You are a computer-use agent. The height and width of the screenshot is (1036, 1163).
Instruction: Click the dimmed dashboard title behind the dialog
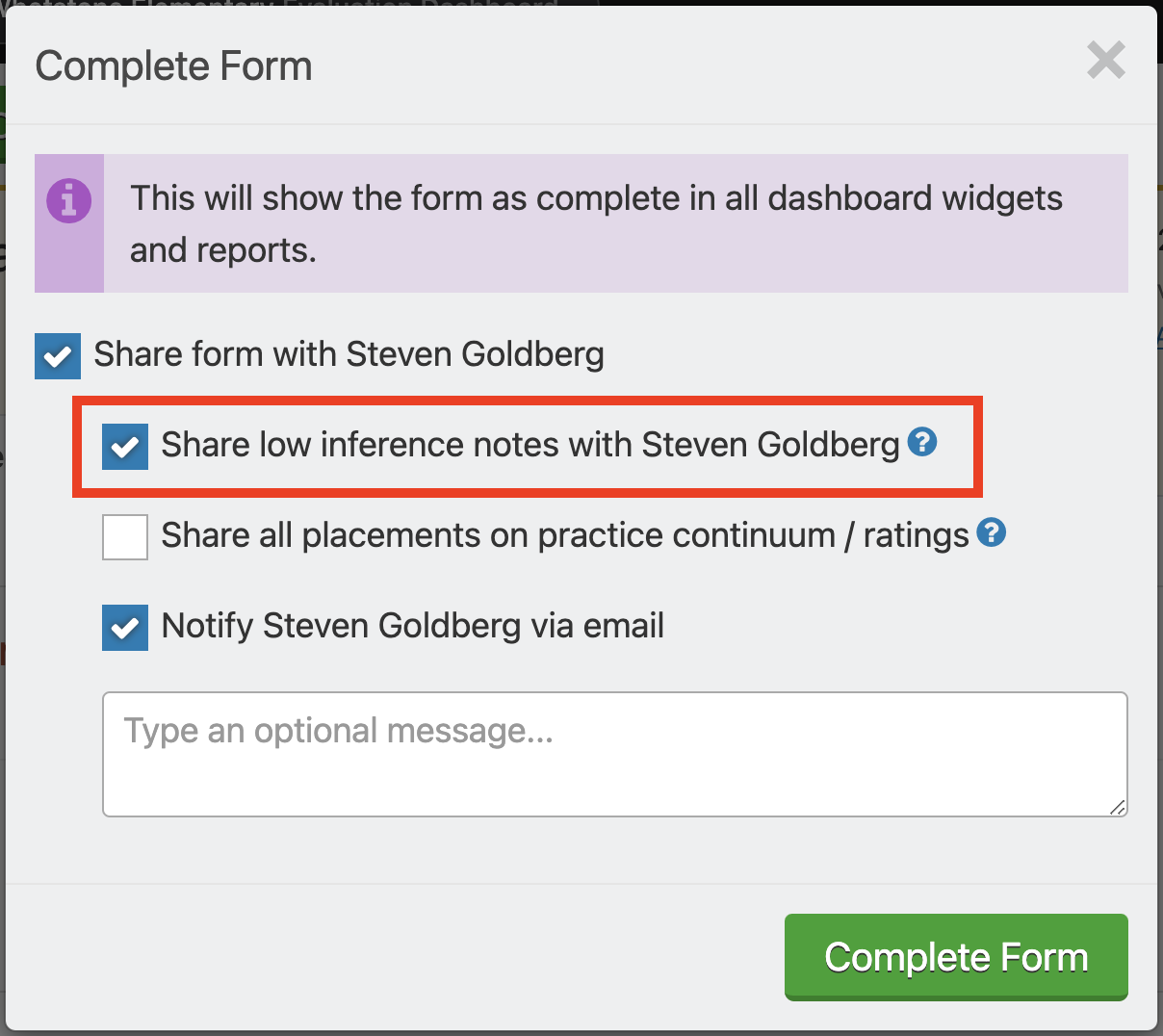pos(279,4)
